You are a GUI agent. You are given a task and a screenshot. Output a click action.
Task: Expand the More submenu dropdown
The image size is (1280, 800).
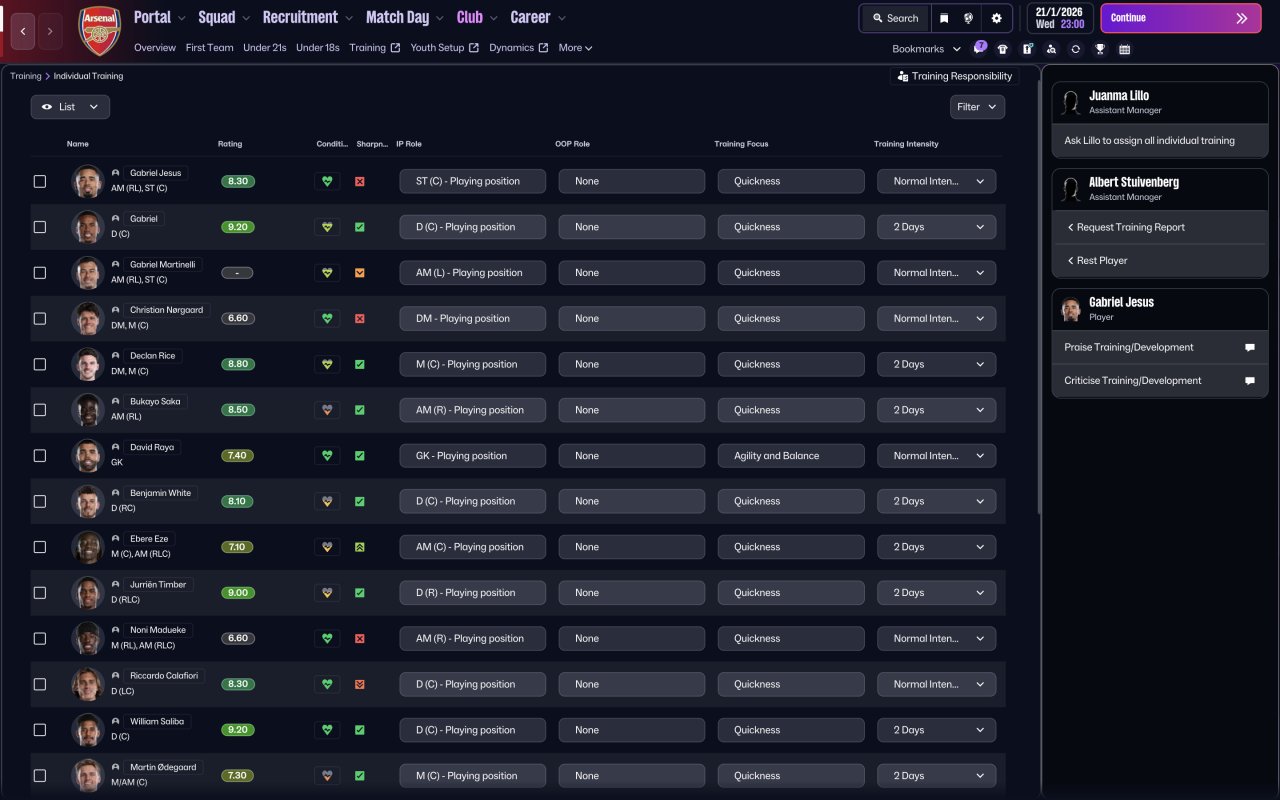pos(576,48)
